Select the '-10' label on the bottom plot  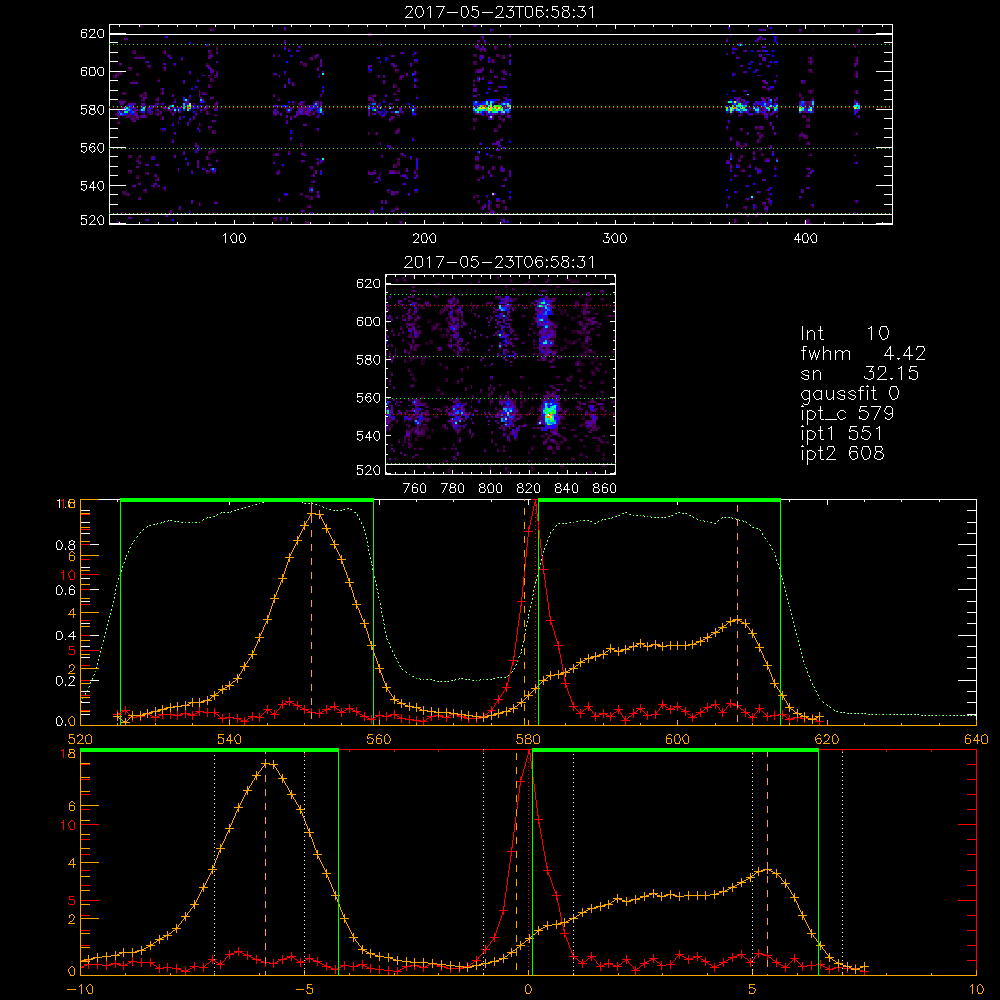[x=79, y=990]
